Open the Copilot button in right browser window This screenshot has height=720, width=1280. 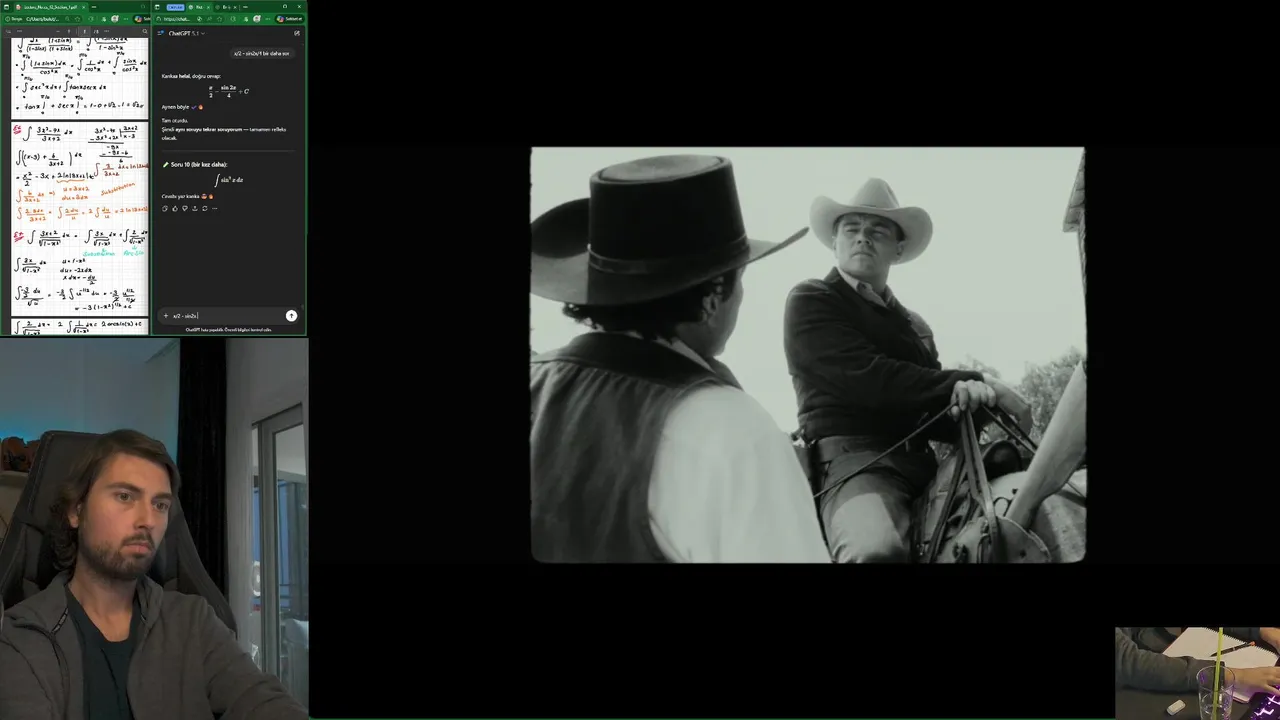click(x=290, y=19)
